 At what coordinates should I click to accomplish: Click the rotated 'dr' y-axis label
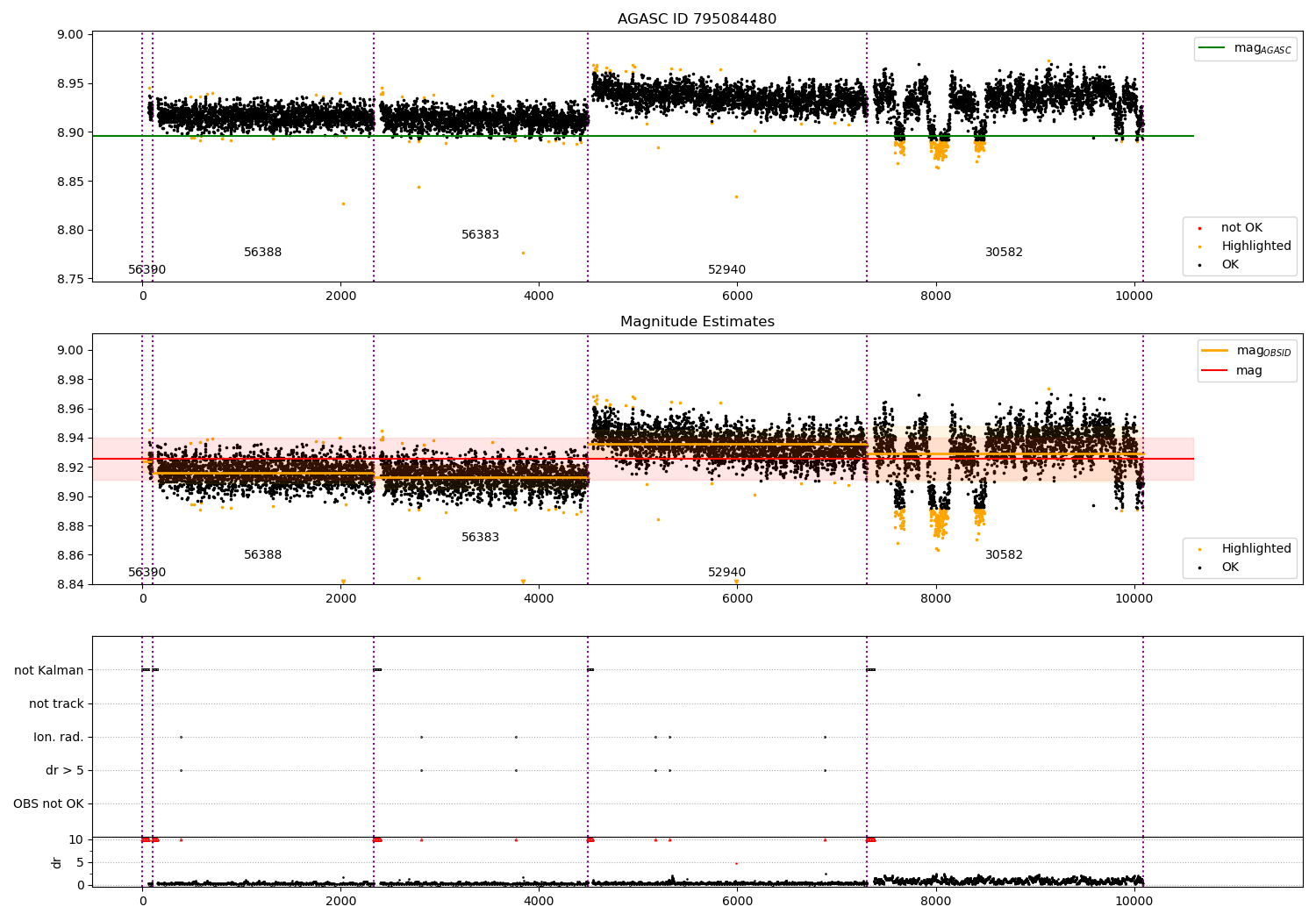[57, 862]
